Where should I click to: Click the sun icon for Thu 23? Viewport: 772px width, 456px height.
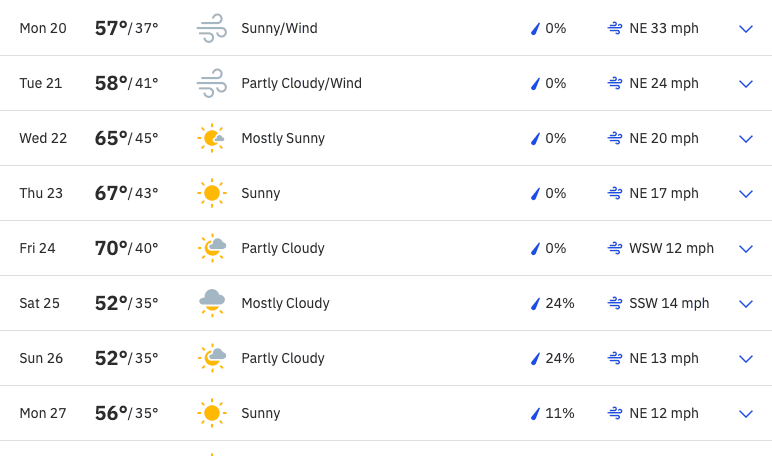(212, 193)
